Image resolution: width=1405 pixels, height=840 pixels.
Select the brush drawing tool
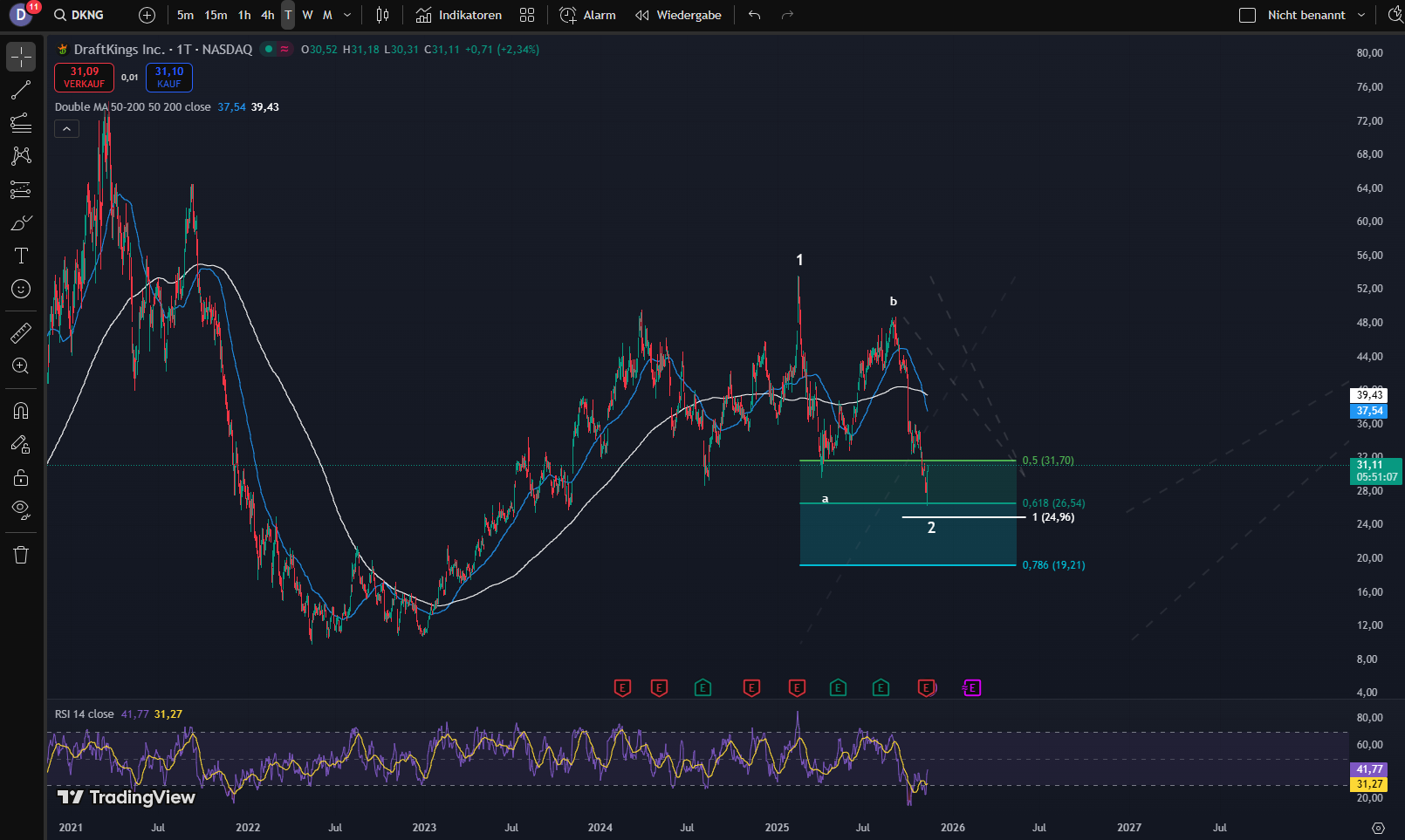tap(21, 223)
